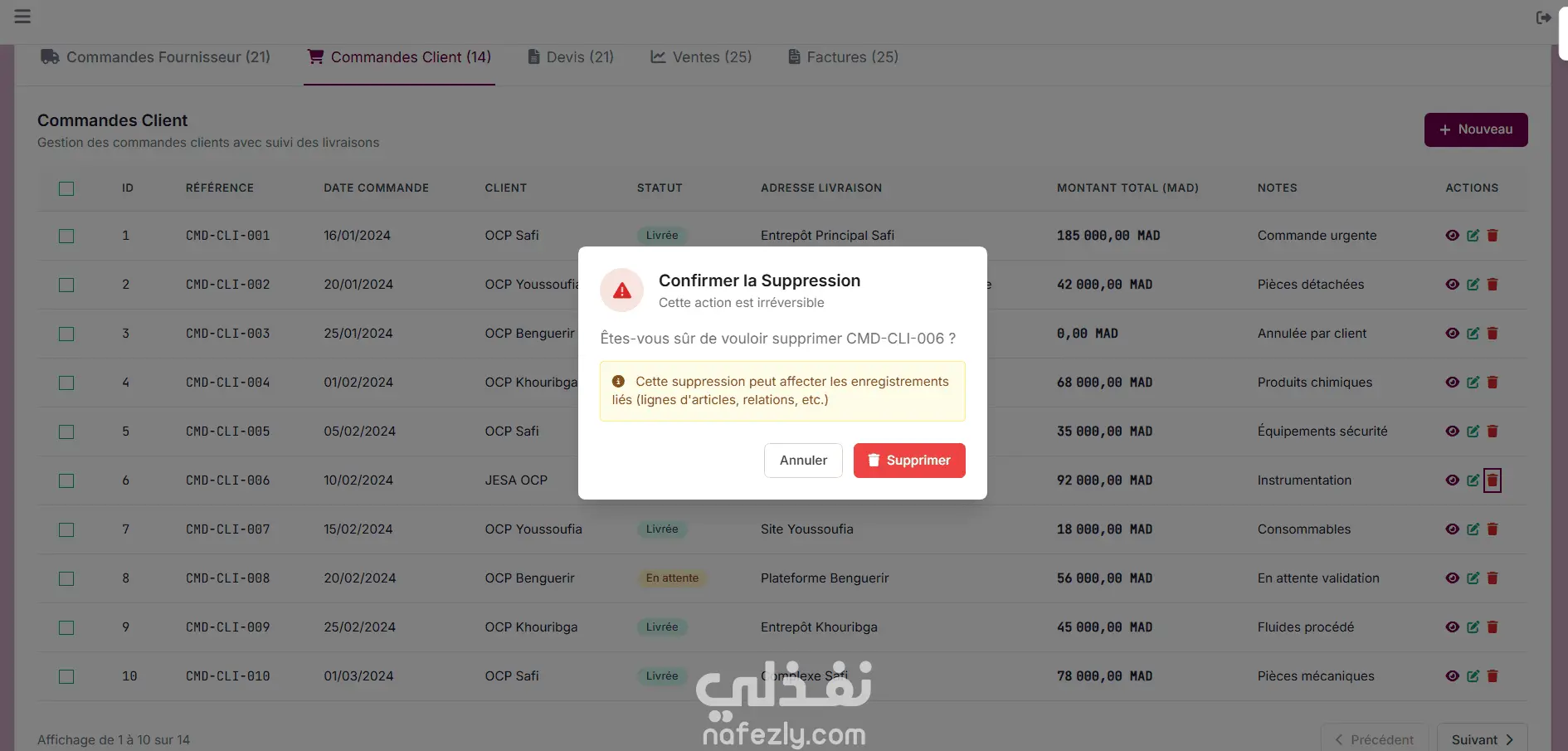Viewport: 1568px width, 751px height.
Task: Confirm deletion with Supprimer button
Action: tap(909, 461)
